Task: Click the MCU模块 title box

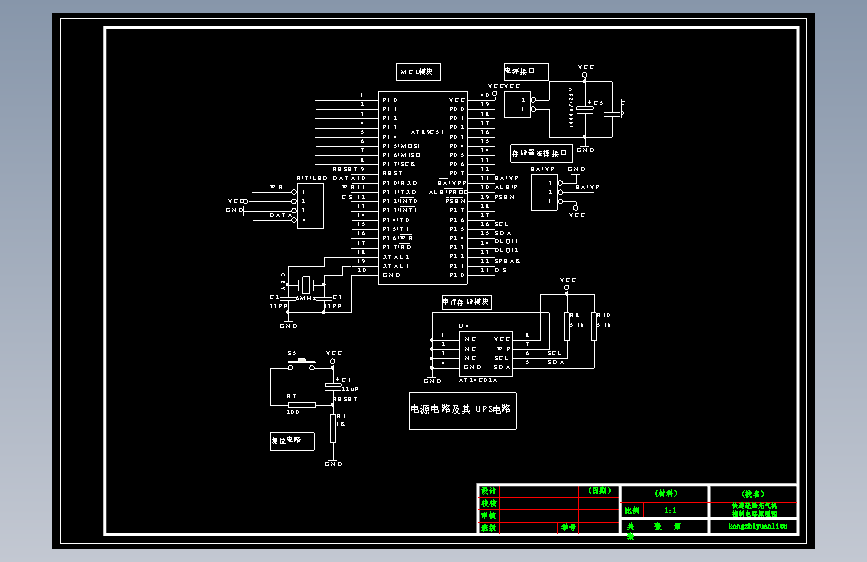Action: point(419,72)
